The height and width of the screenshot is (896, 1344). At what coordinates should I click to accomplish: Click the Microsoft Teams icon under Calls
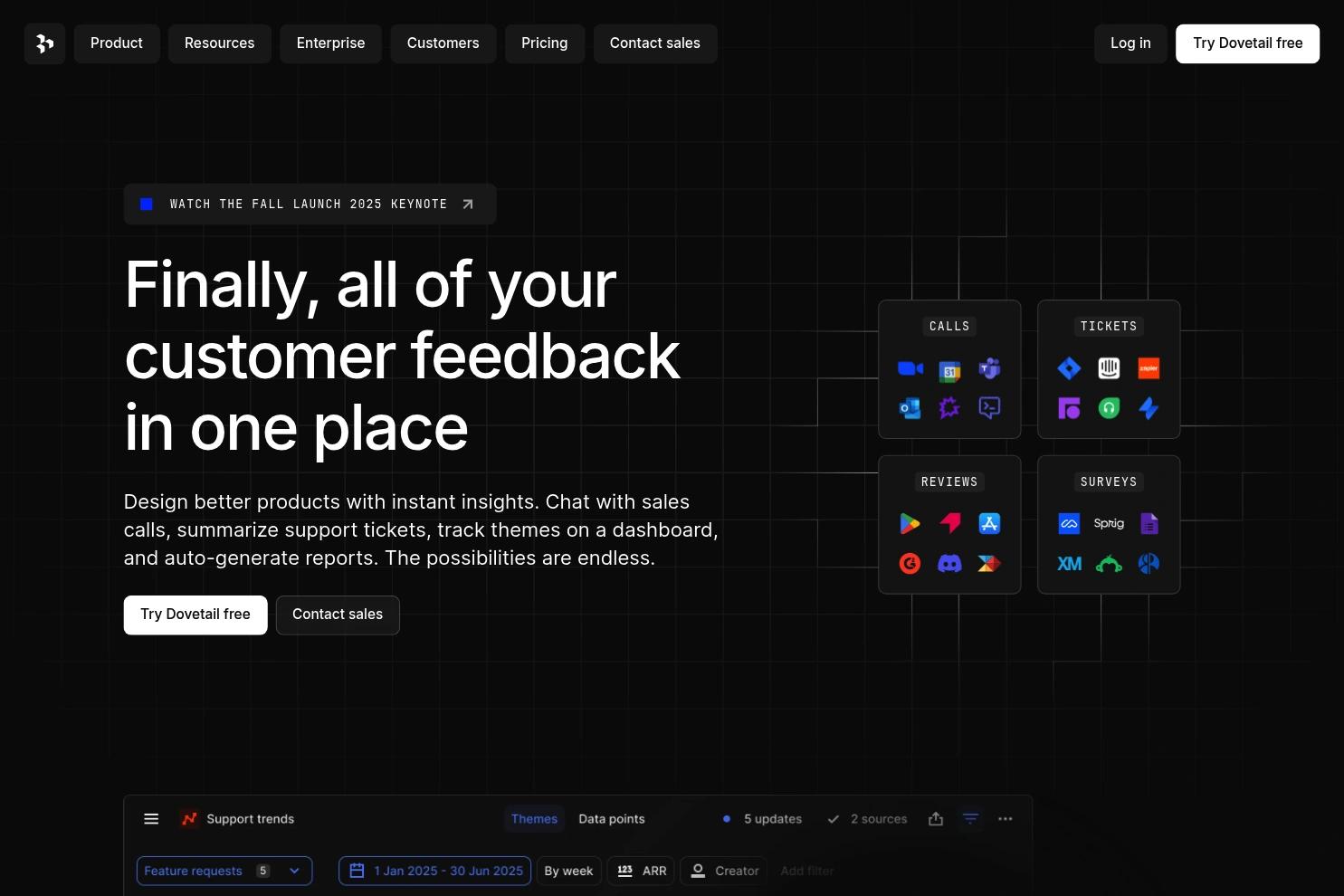coord(989,368)
